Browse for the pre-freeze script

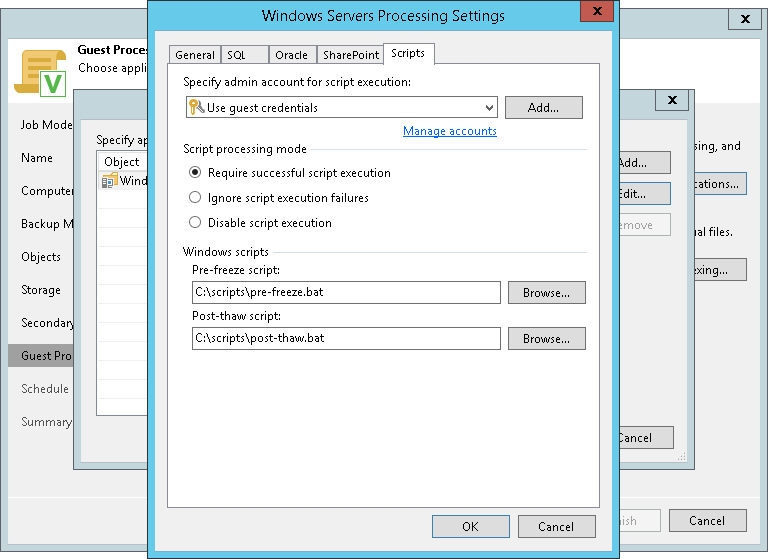tap(547, 292)
